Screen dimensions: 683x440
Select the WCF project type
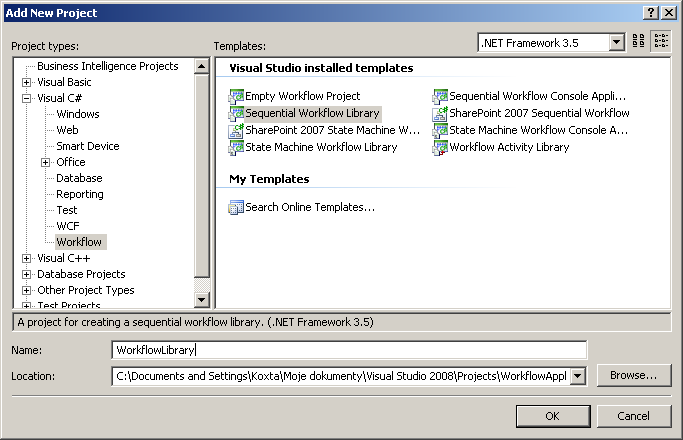(68, 226)
